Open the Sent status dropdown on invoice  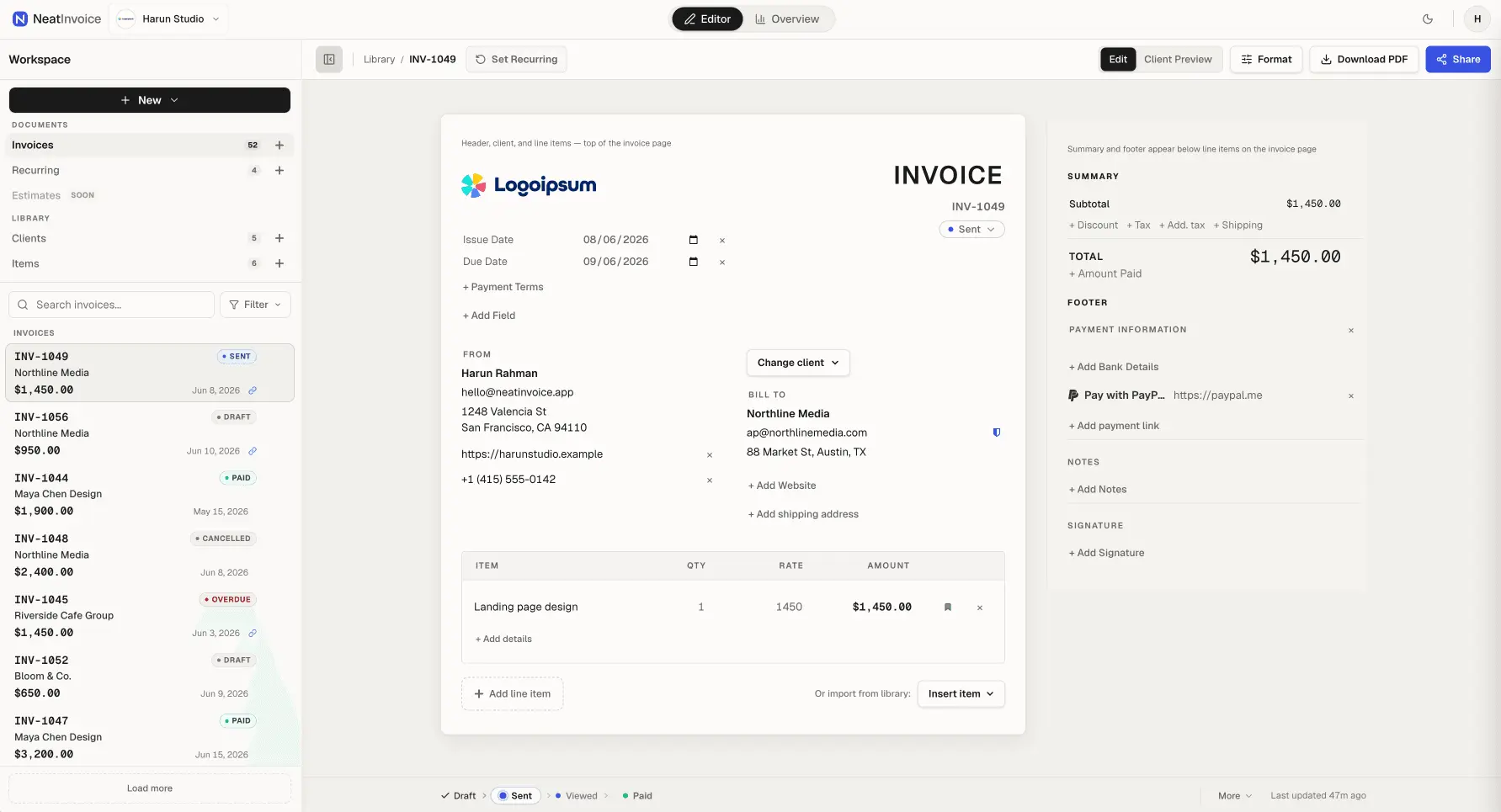coord(971,229)
